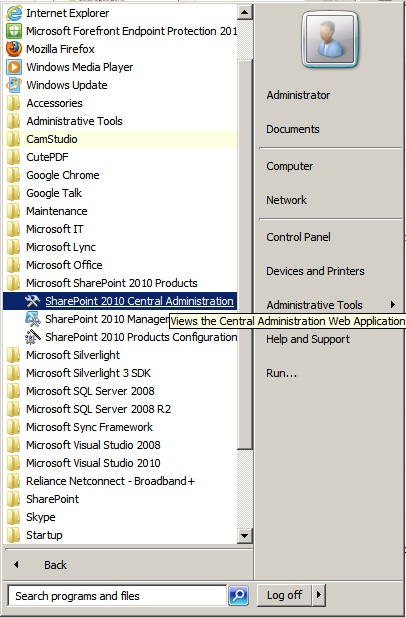Open Internet Explorer icon

pyautogui.click(x=14, y=13)
